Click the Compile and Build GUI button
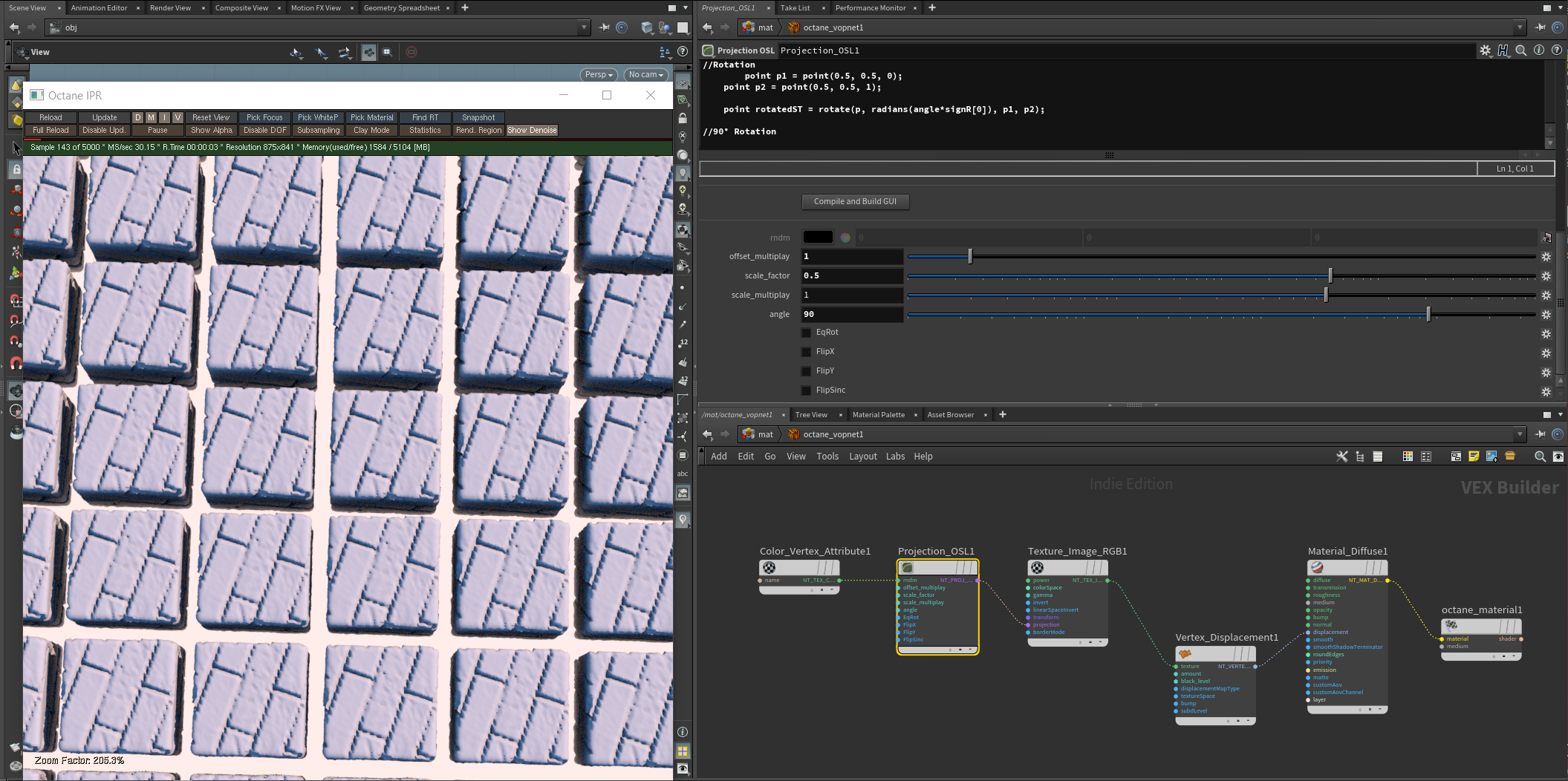Image resolution: width=1568 pixels, height=781 pixels. click(x=855, y=201)
